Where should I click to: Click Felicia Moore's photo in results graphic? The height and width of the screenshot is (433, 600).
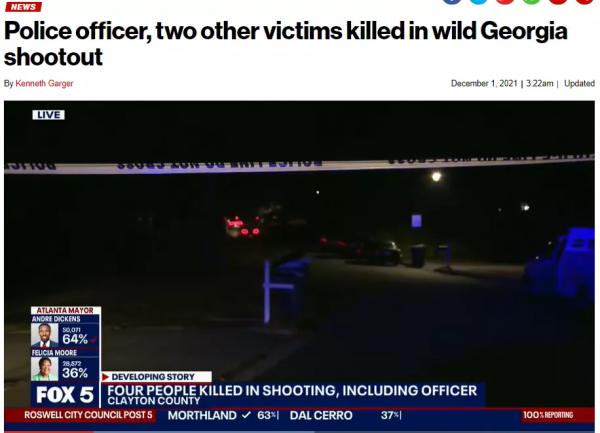pyautogui.click(x=44, y=369)
